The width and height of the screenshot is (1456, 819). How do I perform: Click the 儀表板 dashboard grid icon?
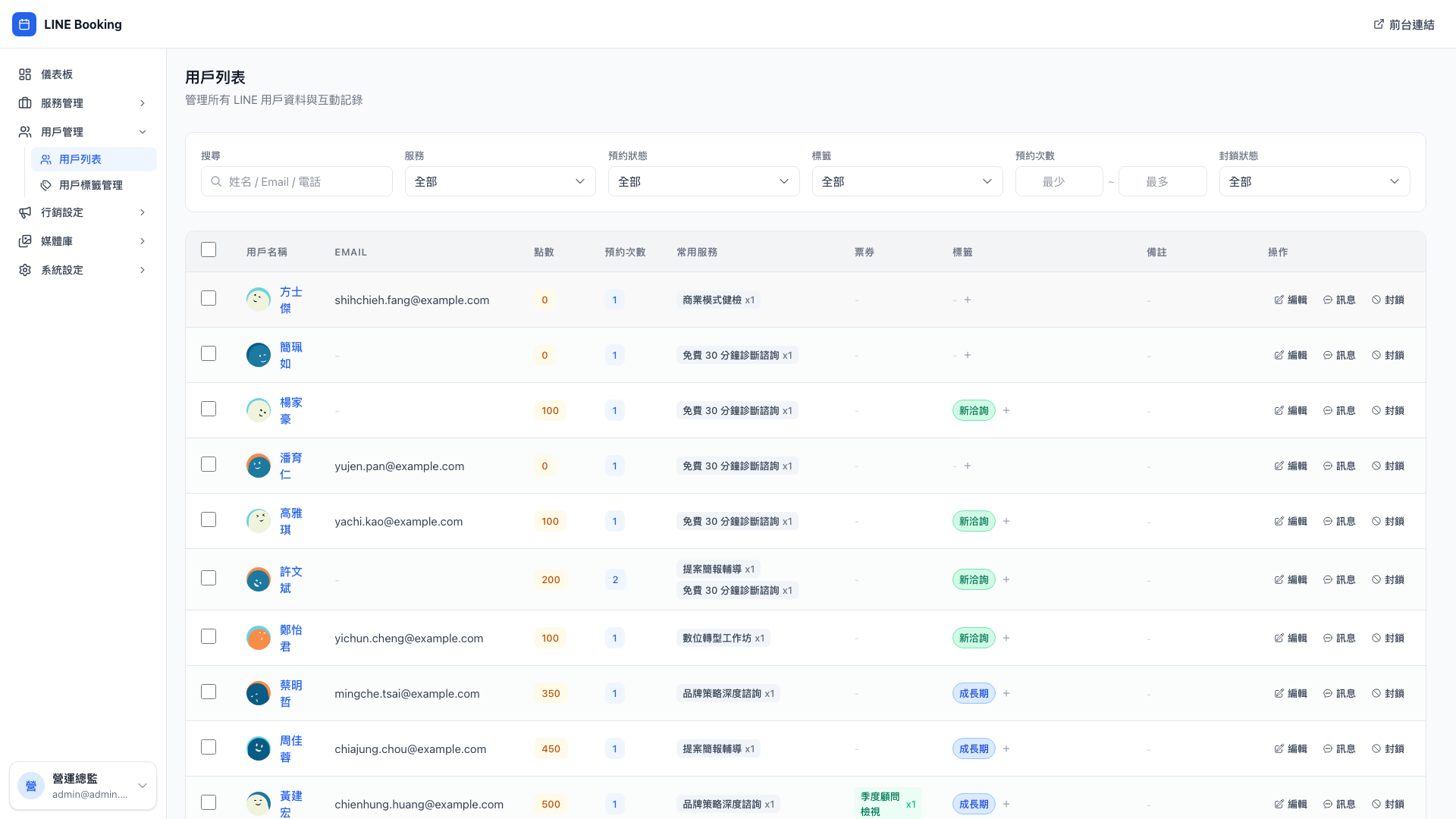pos(25,74)
